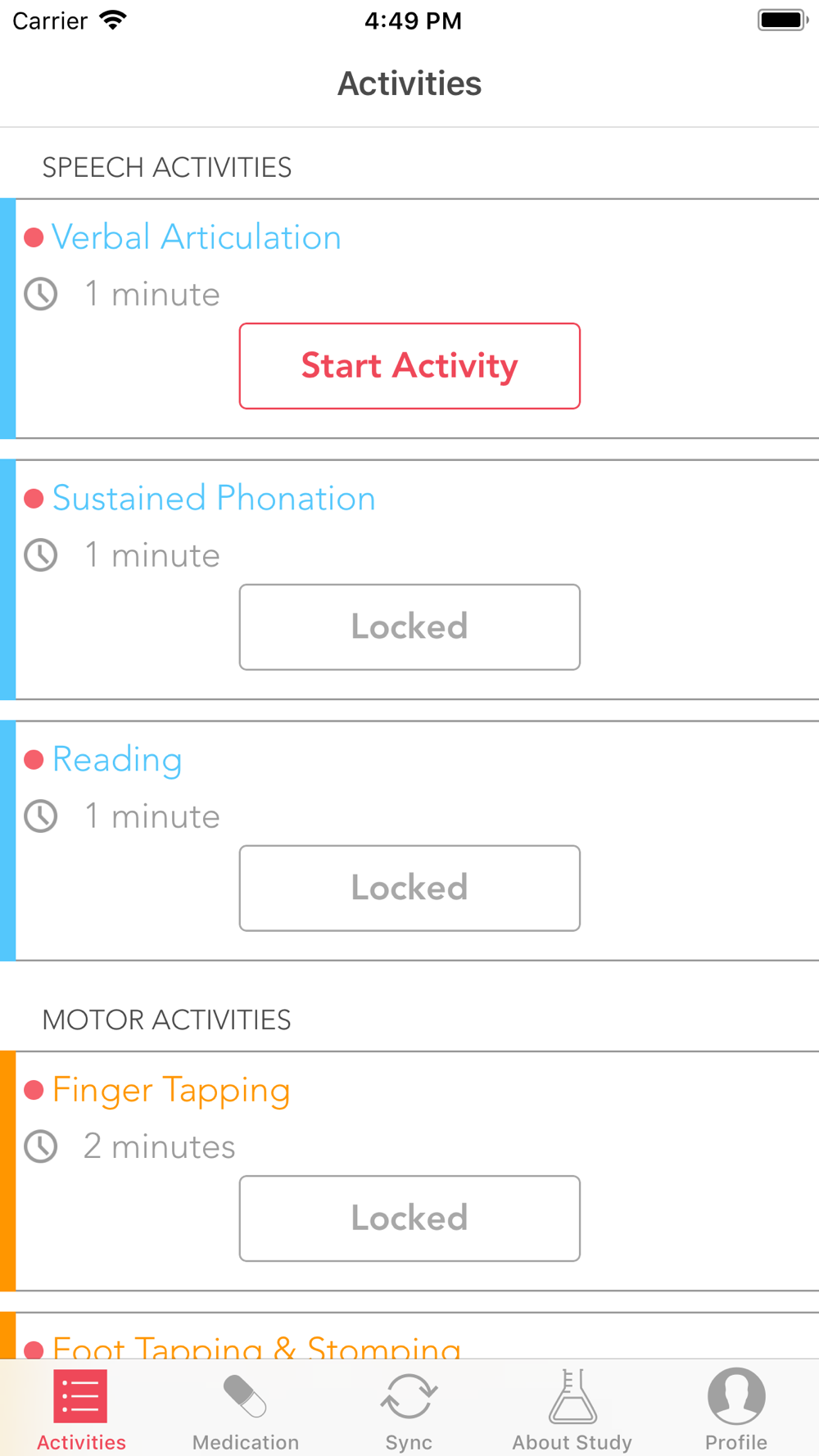This screenshot has height=1456, width=819.
Task: Open Foot Tapping & Stomping activity
Action: coord(256,1347)
